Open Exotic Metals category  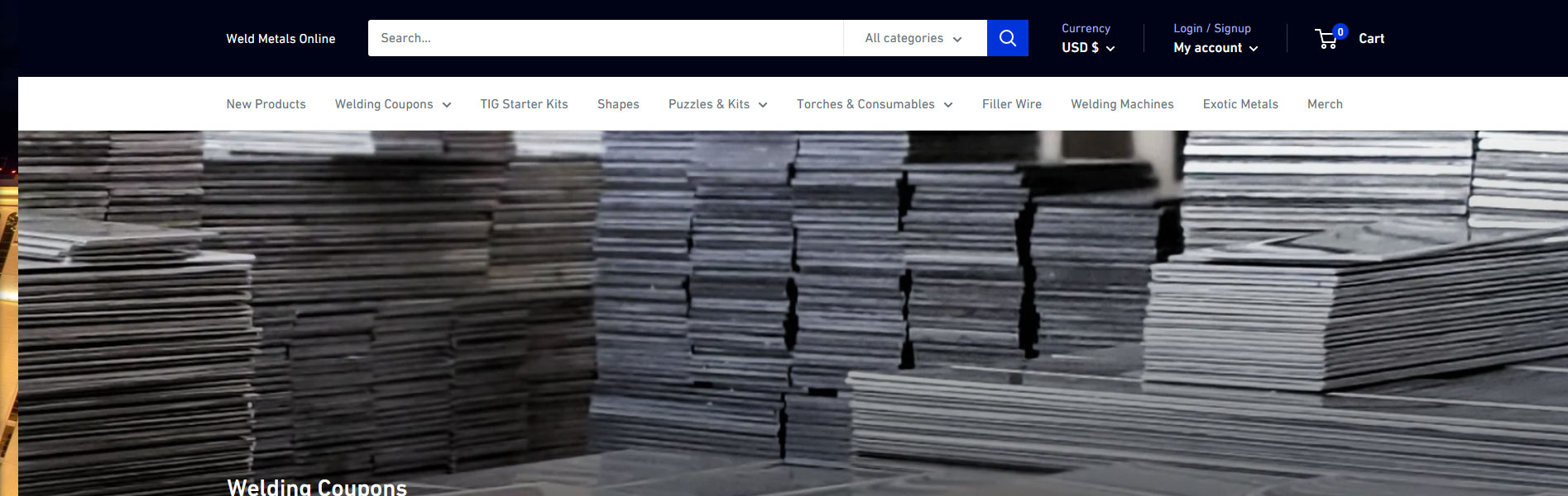pyautogui.click(x=1240, y=104)
